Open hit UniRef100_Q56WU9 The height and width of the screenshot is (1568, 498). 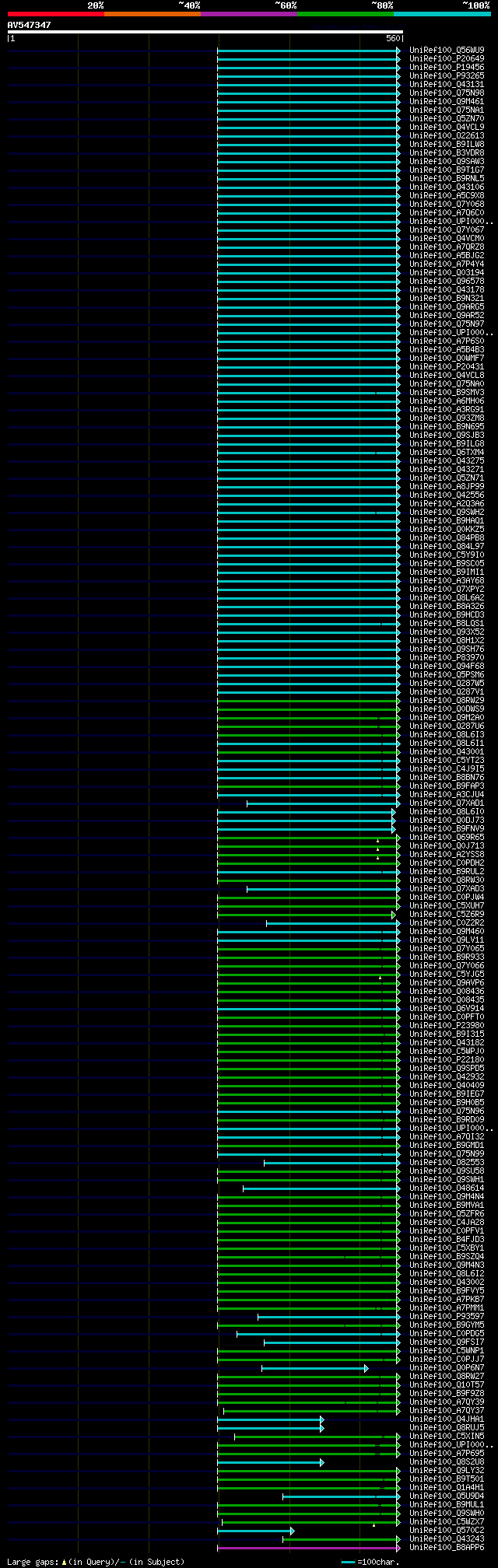447,50
